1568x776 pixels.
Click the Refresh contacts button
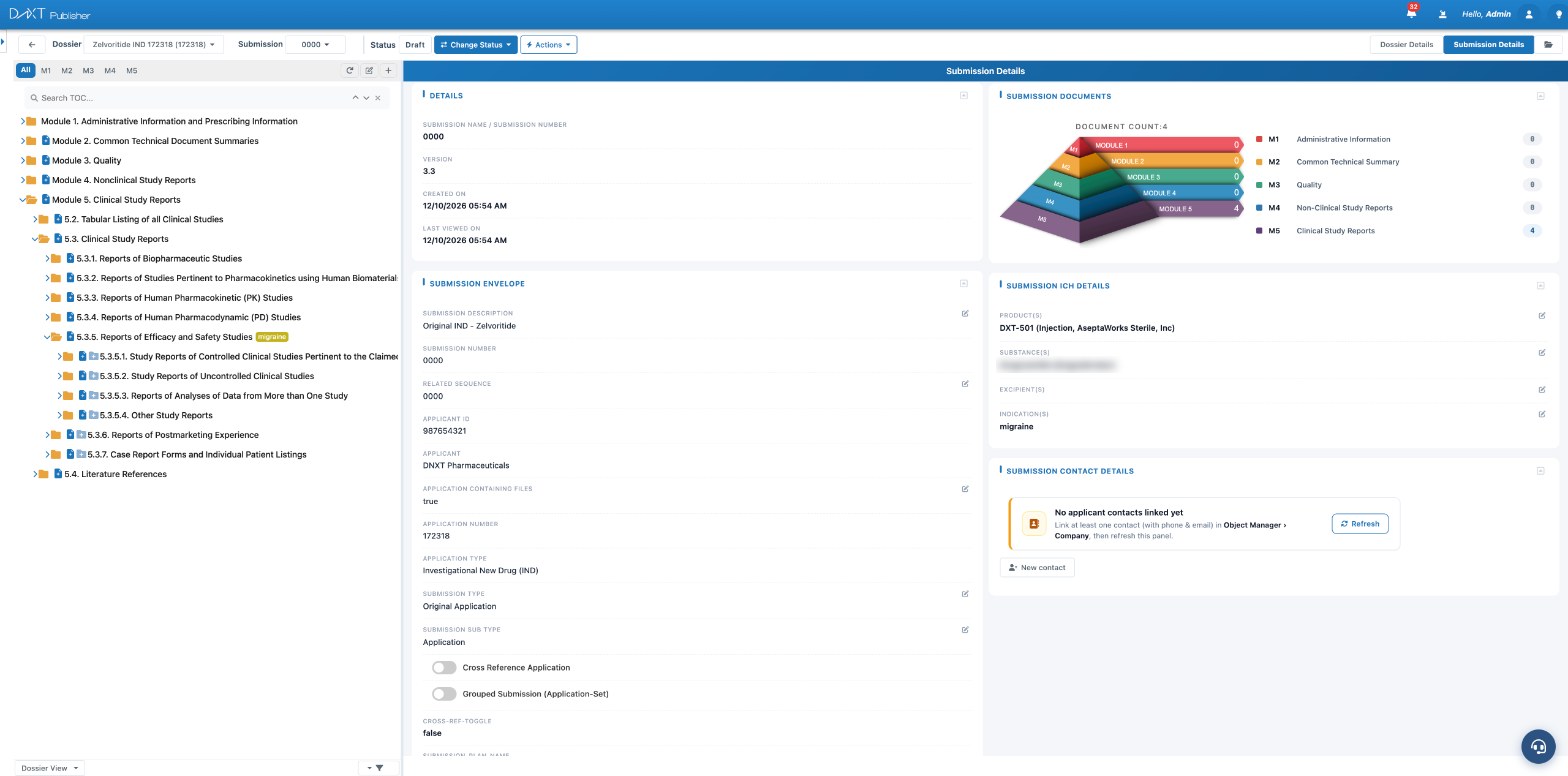tap(1360, 523)
